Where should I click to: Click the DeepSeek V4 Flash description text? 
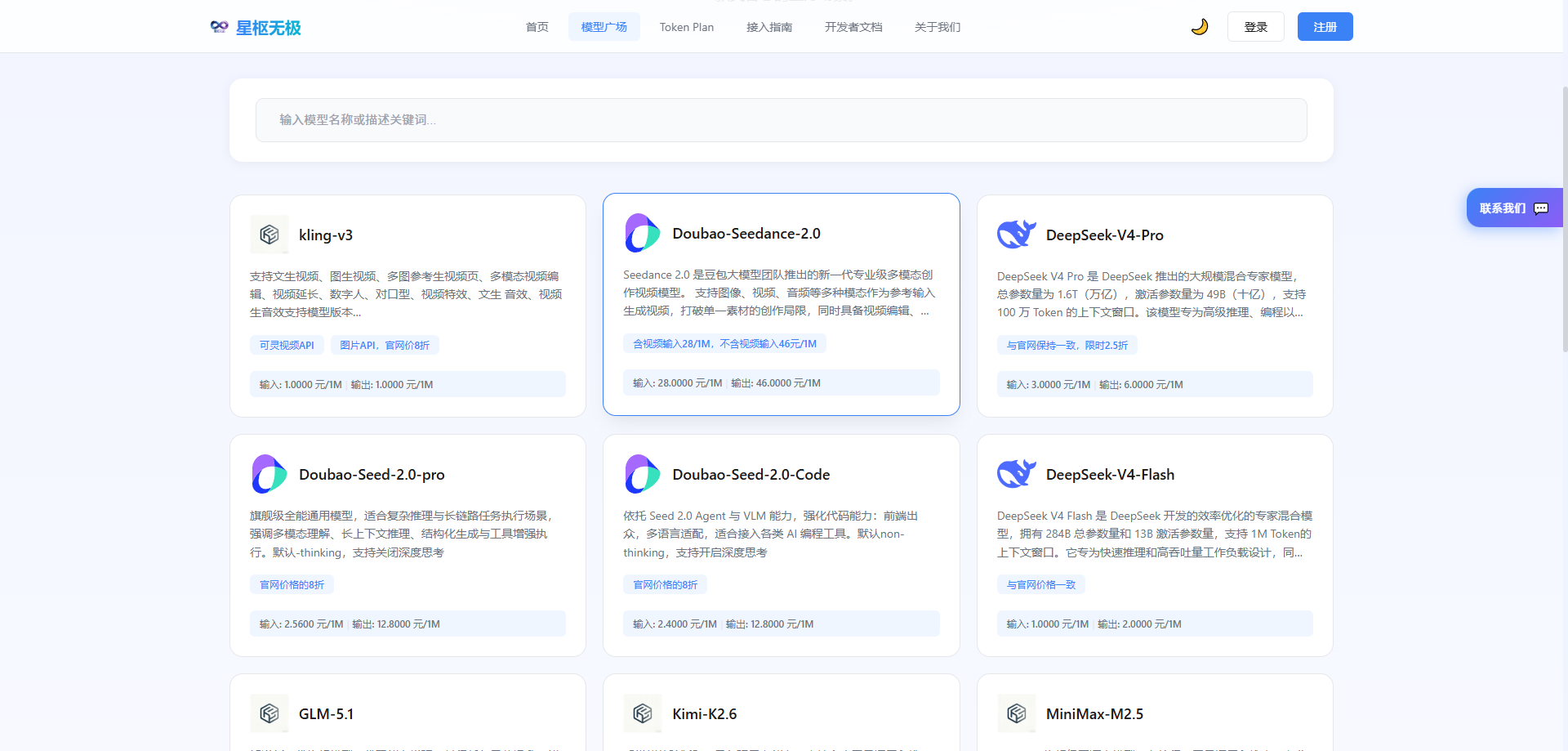click(1155, 534)
